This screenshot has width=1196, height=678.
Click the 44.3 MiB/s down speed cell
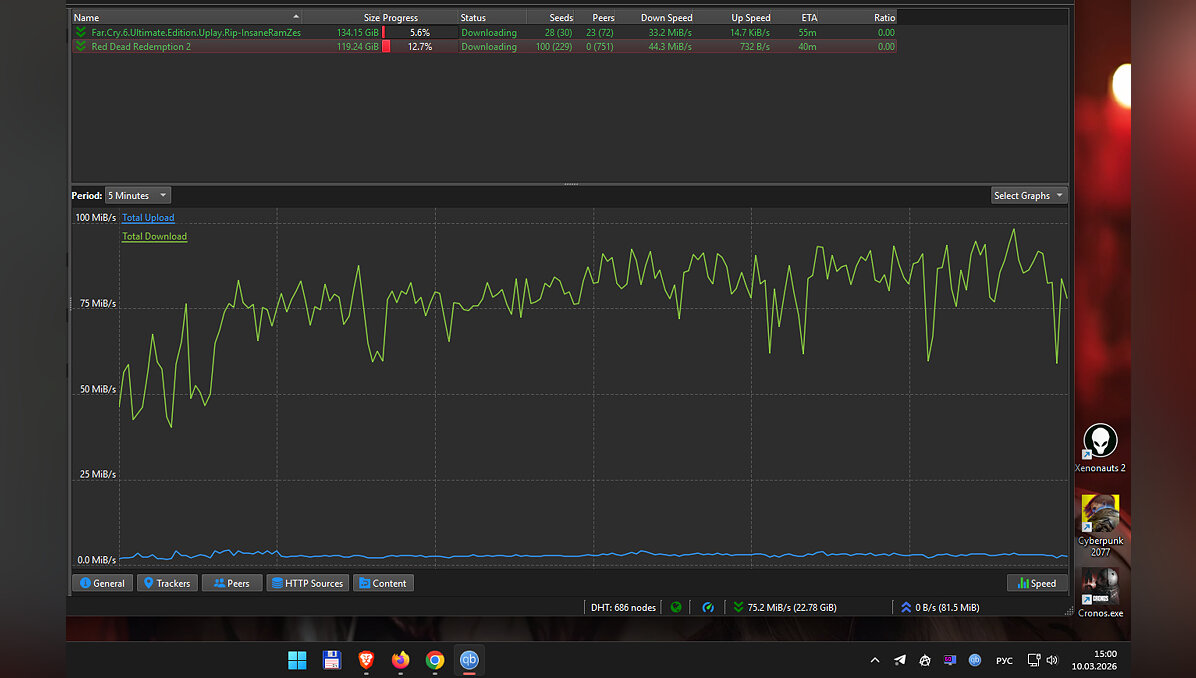pyautogui.click(x=670, y=47)
